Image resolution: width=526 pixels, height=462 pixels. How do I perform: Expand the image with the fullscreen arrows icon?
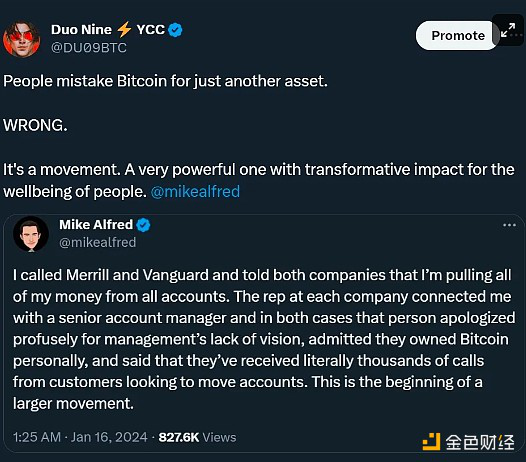508,30
